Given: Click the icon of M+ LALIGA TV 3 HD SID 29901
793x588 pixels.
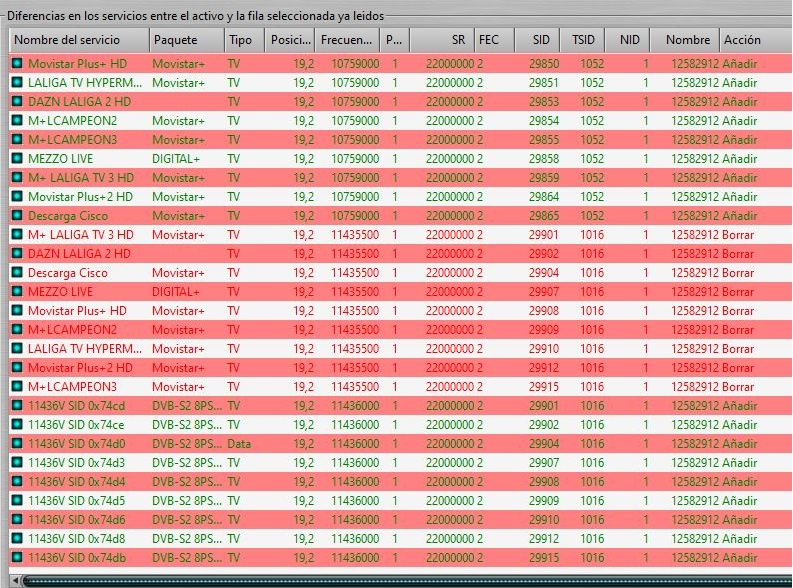Looking at the screenshot, I should click(17, 235).
